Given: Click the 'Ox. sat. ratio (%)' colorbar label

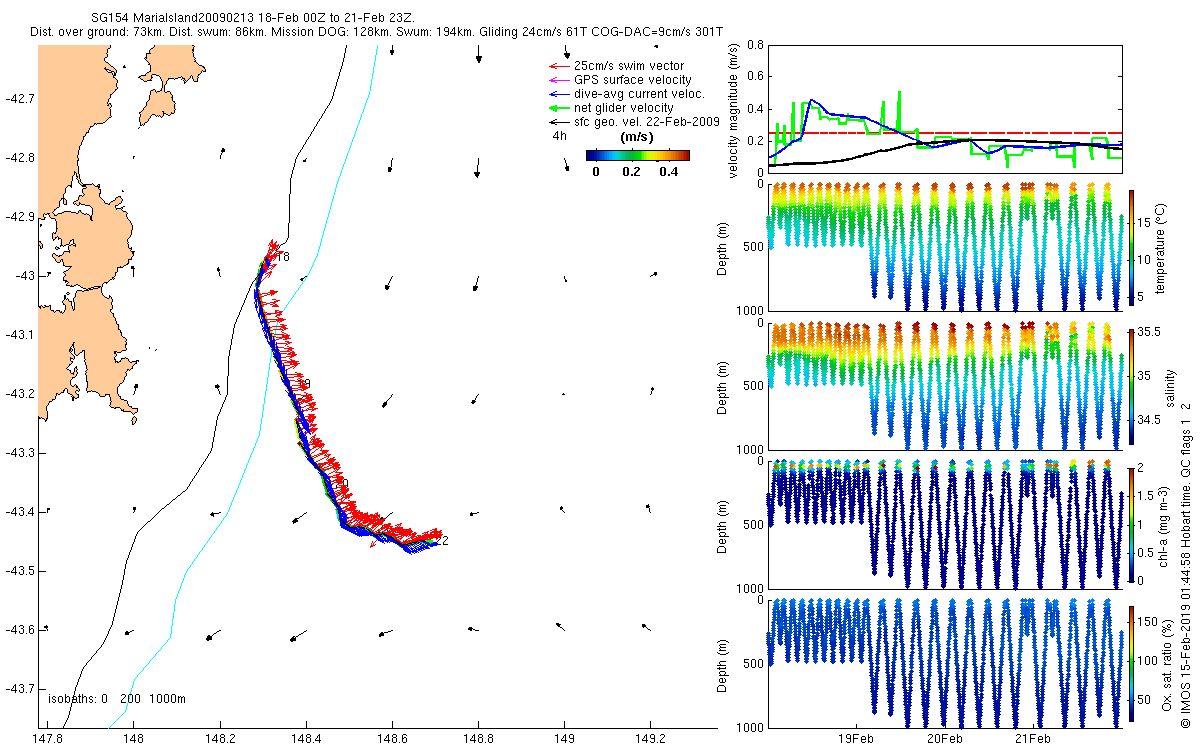Looking at the screenshot, I should 1168,663.
